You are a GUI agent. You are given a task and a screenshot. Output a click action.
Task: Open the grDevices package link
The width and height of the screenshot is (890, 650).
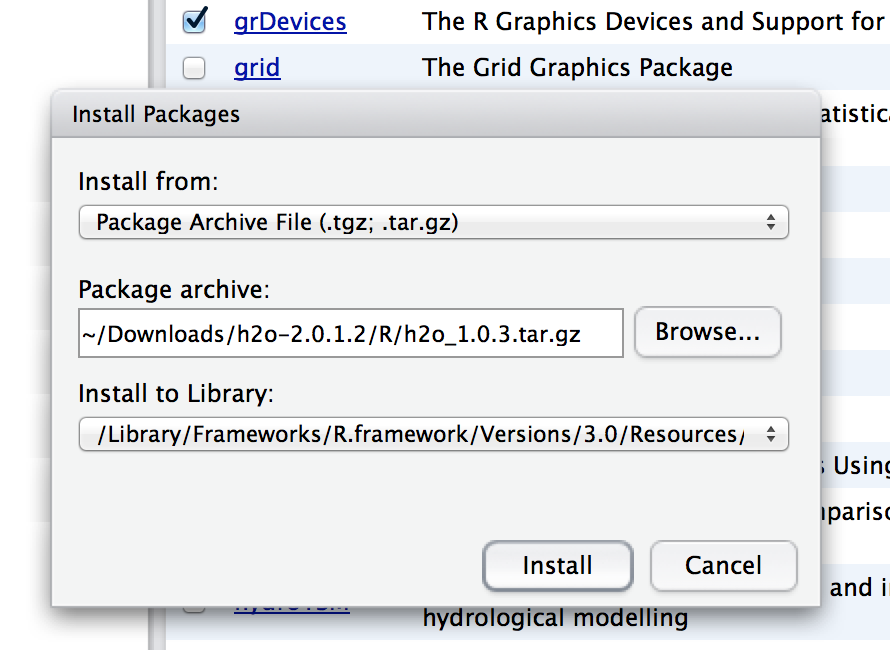(x=290, y=21)
